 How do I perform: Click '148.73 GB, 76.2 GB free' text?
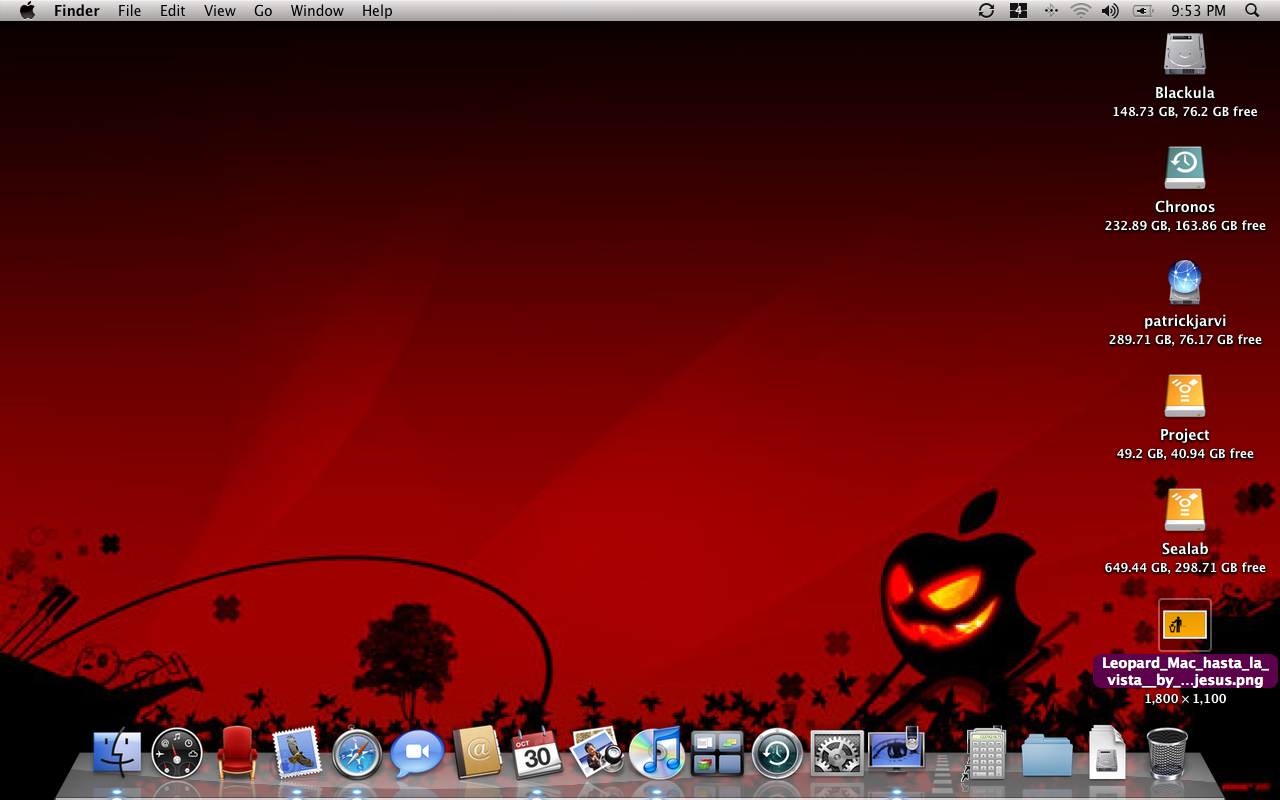pos(1185,112)
